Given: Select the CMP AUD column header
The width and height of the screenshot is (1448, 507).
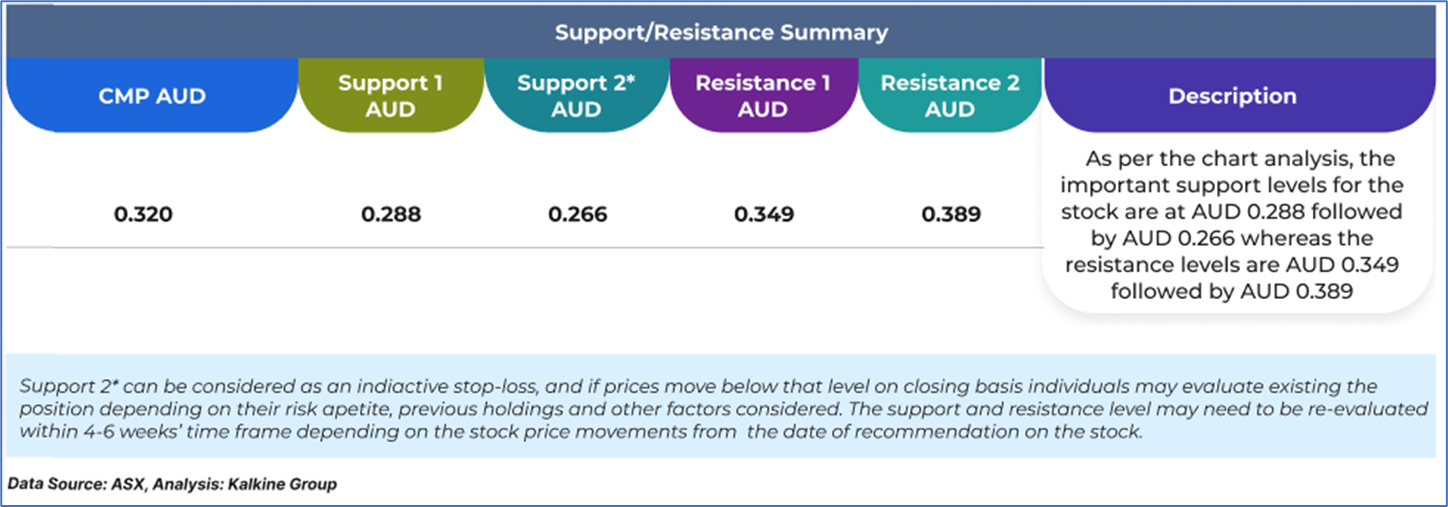Looking at the screenshot, I should tap(153, 96).
